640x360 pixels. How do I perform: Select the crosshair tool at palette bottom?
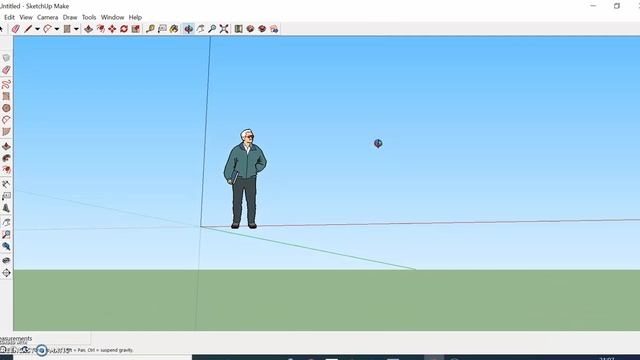(6, 273)
